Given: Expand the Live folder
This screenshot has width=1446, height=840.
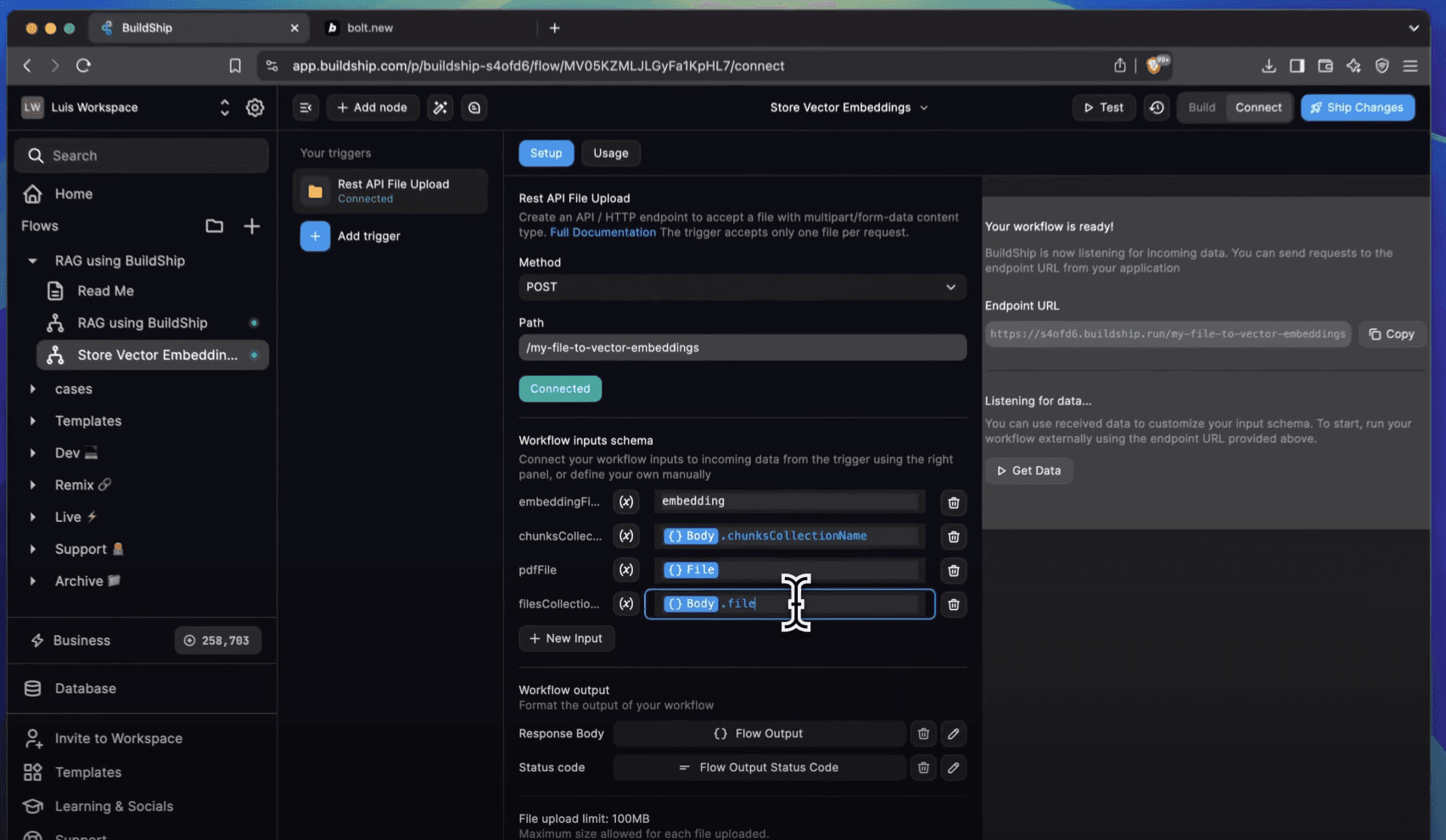Looking at the screenshot, I should [32, 517].
